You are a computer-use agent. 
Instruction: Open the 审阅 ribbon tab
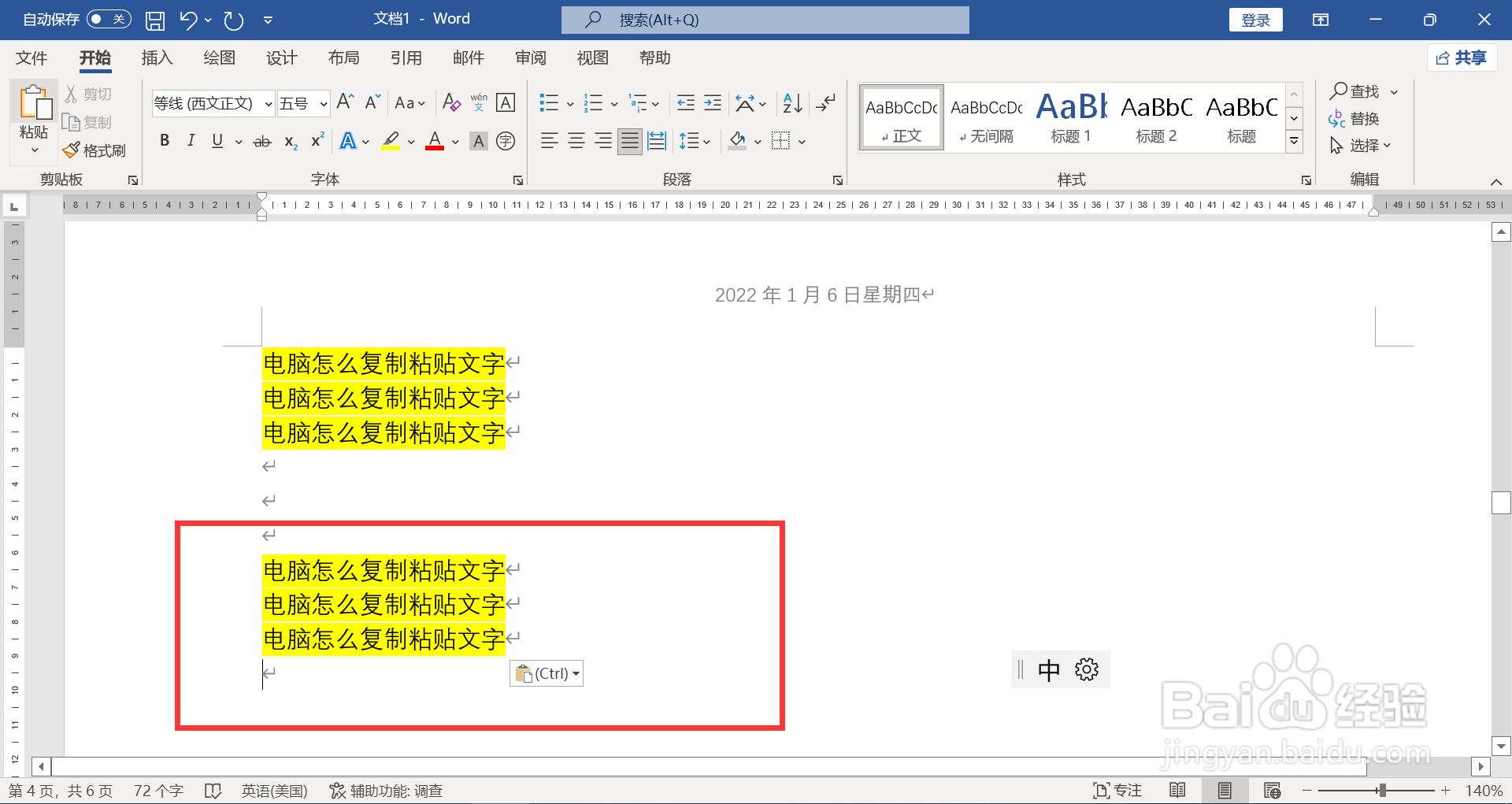(x=531, y=57)
